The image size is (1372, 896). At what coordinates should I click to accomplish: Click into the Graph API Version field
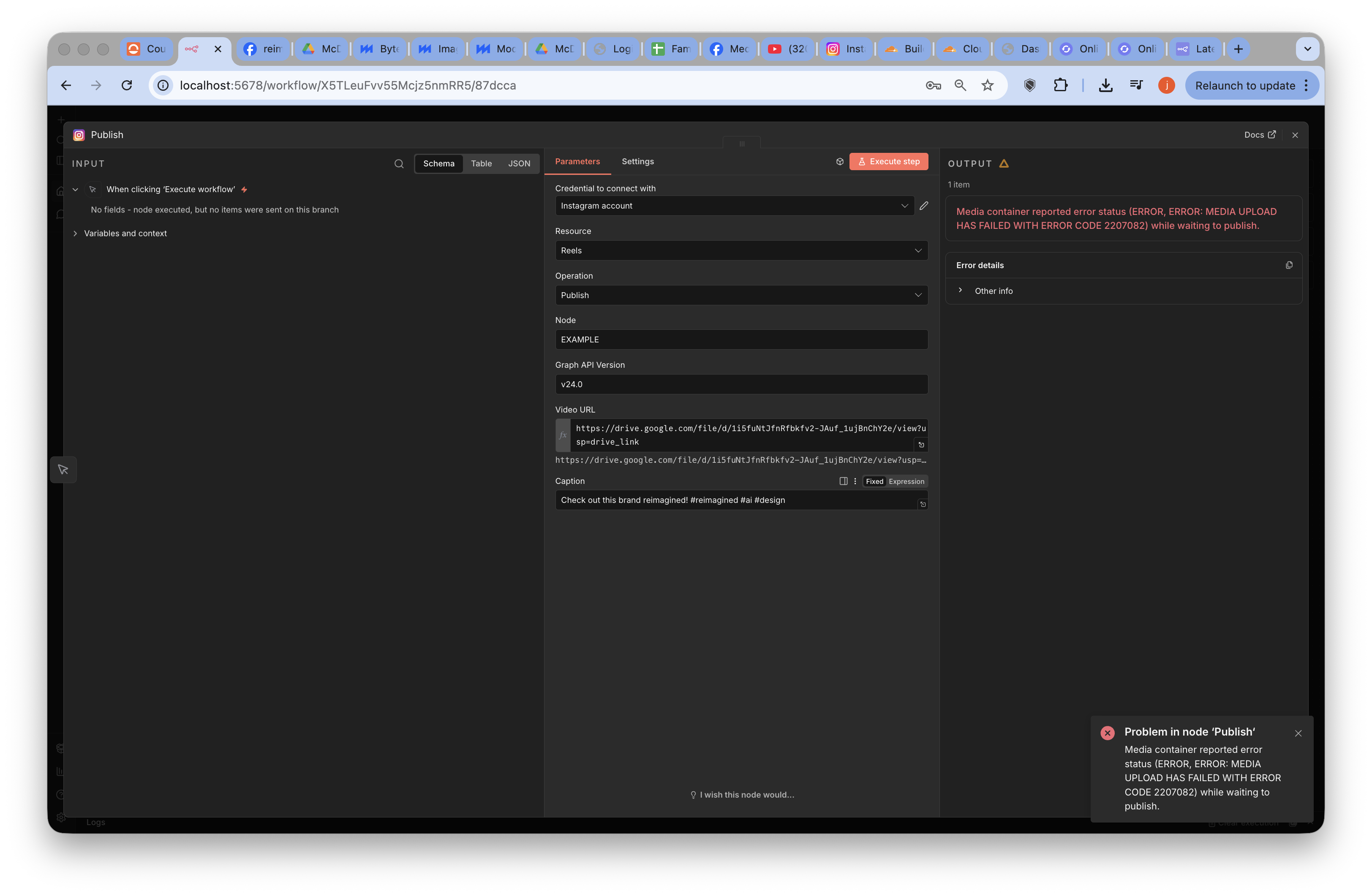tap(741, 384)
